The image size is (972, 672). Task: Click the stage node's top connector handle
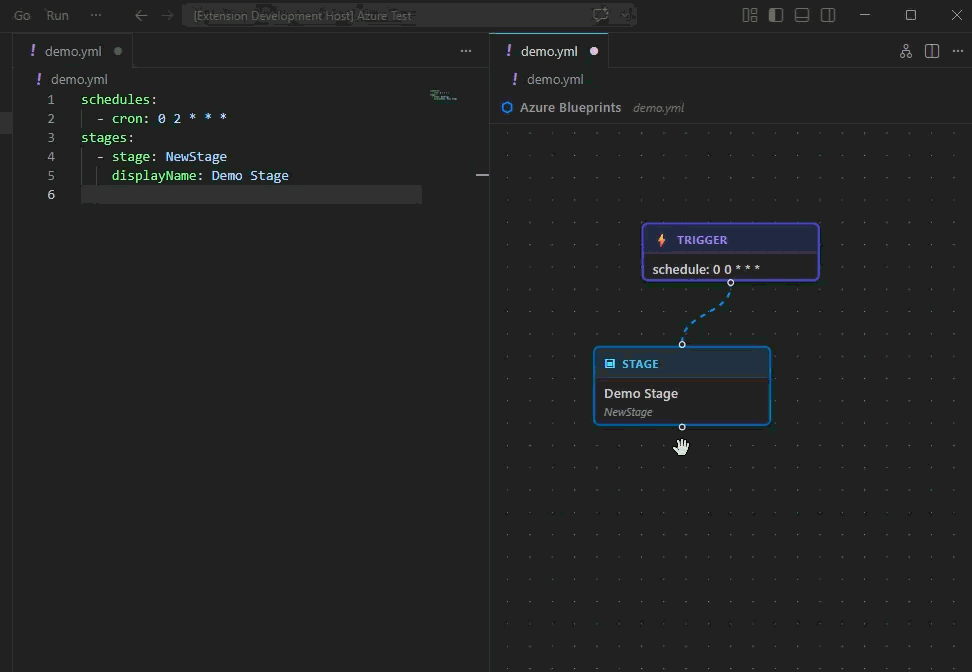(682, 344)
